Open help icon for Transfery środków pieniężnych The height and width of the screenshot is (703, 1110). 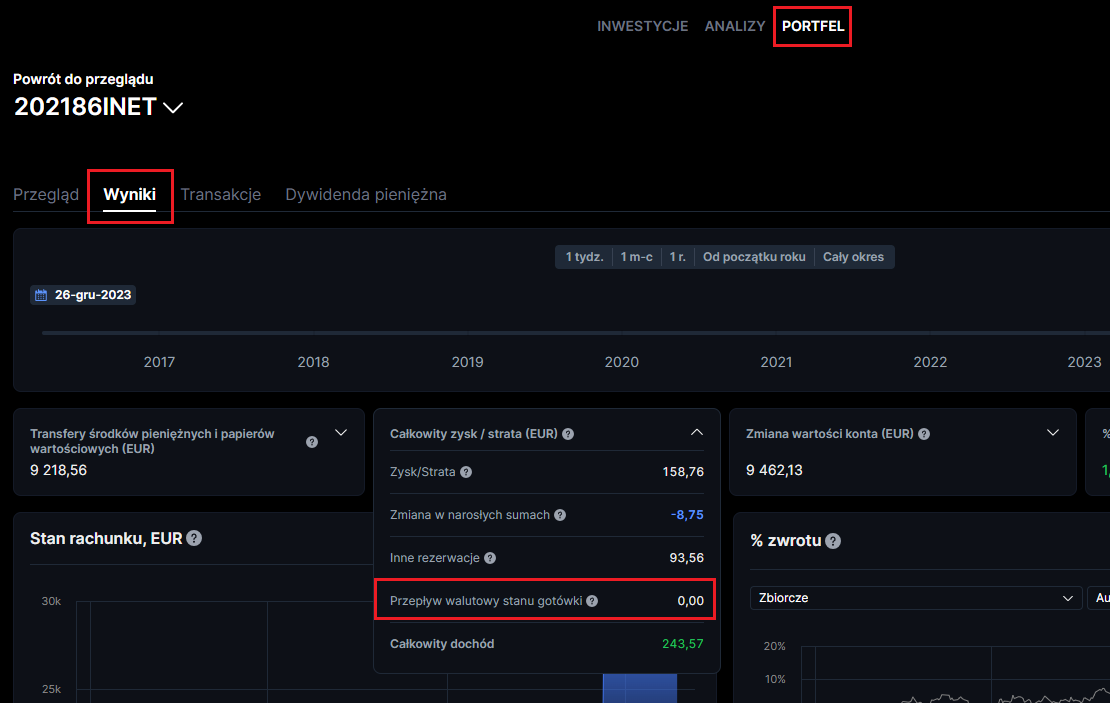311,442
